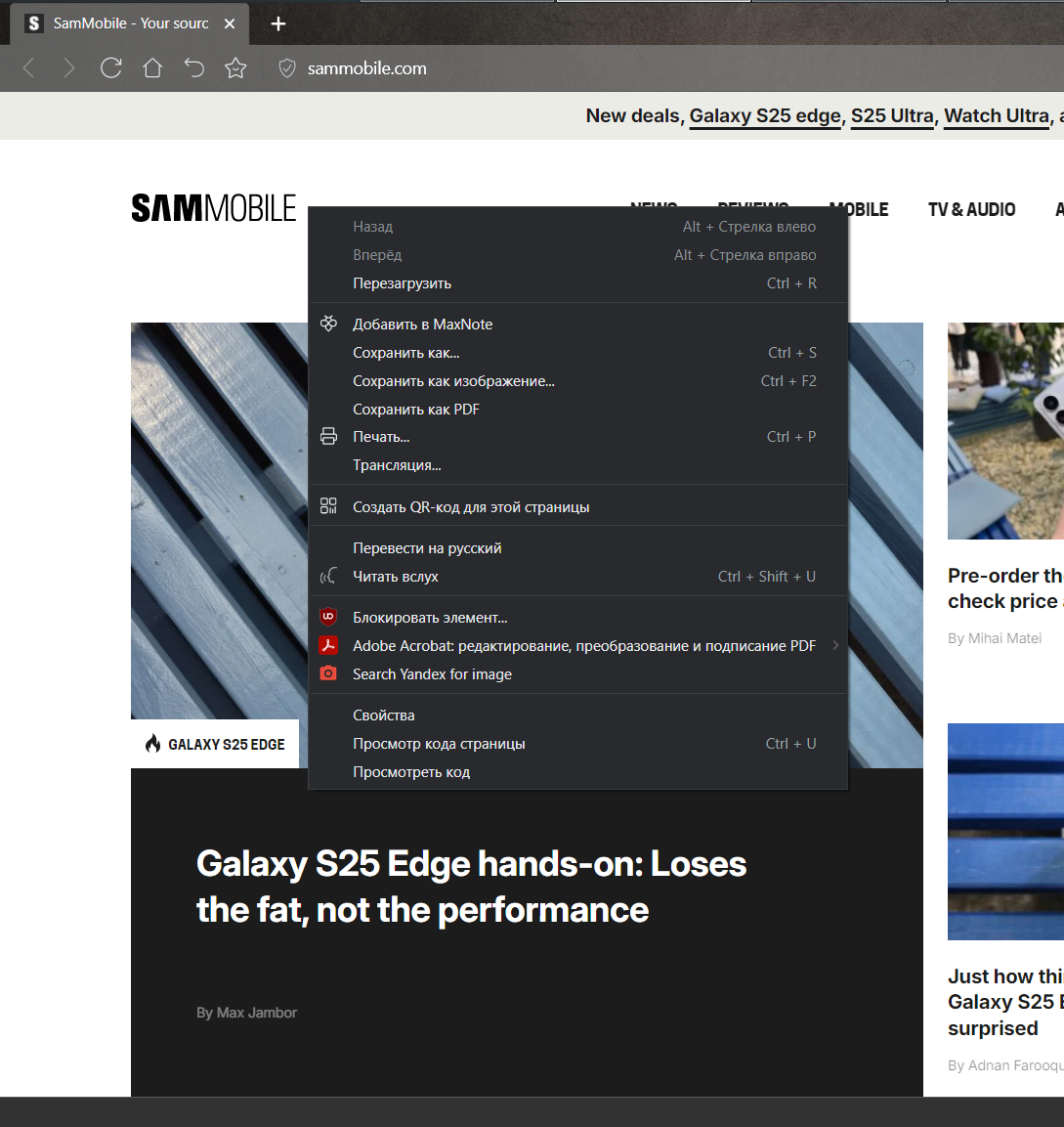The image size is (1064, 1127).
Task: Click the undo closed tab arrow icon
Action: 194,68
